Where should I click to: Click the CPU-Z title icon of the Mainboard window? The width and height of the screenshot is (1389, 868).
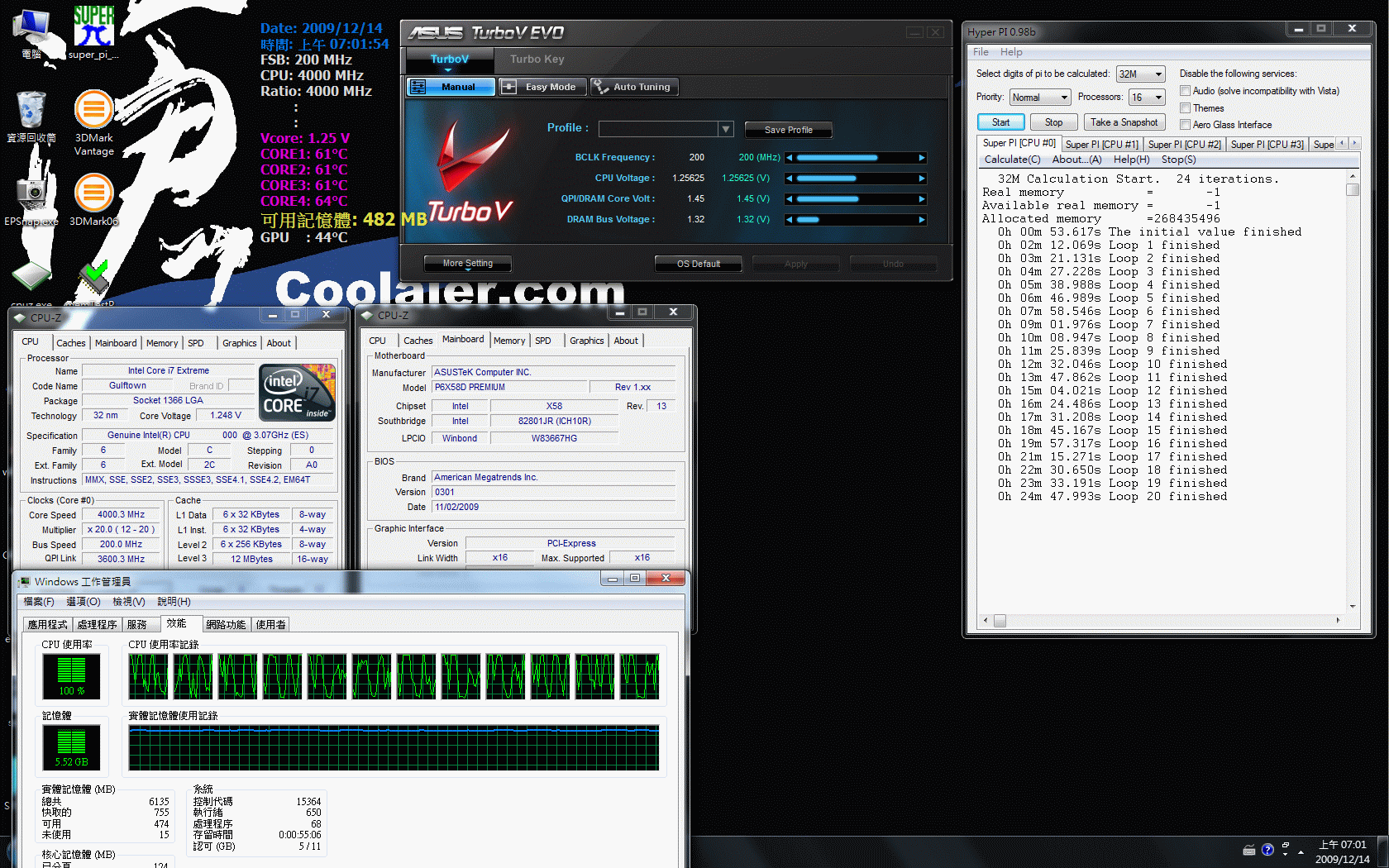pyautogui.click(x=367, y=315)
